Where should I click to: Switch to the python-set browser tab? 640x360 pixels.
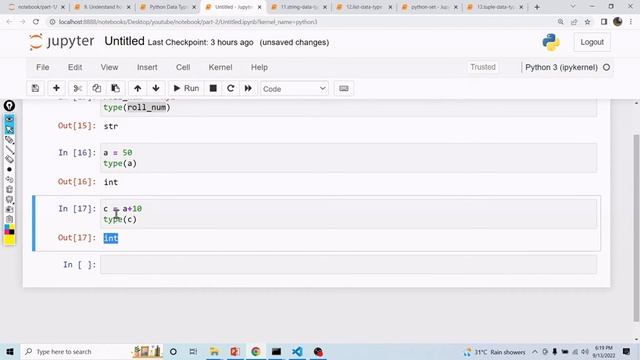pyautogui.click(x=429, y=7)
